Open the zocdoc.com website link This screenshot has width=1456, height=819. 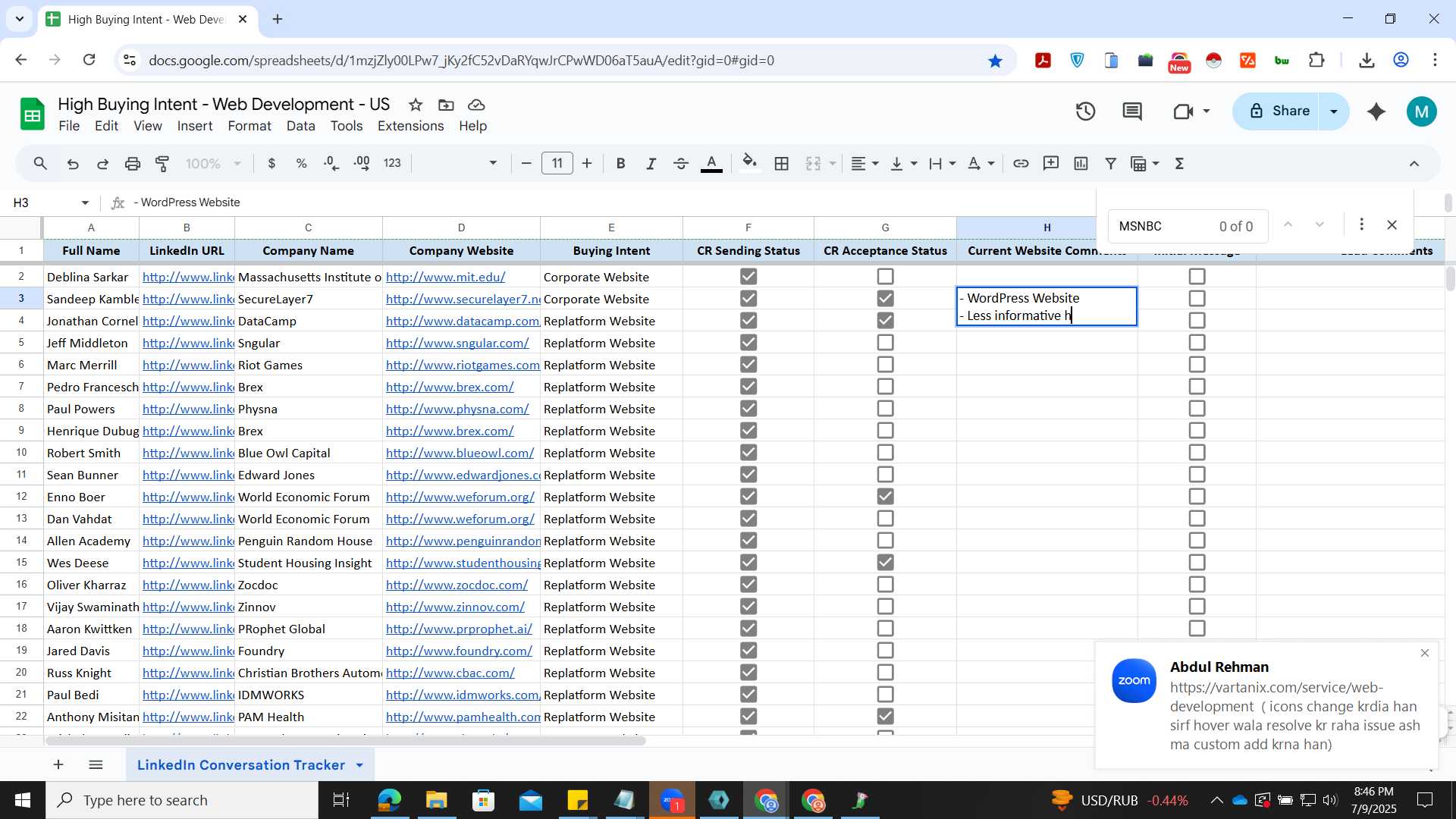click(x=457, y=585)
